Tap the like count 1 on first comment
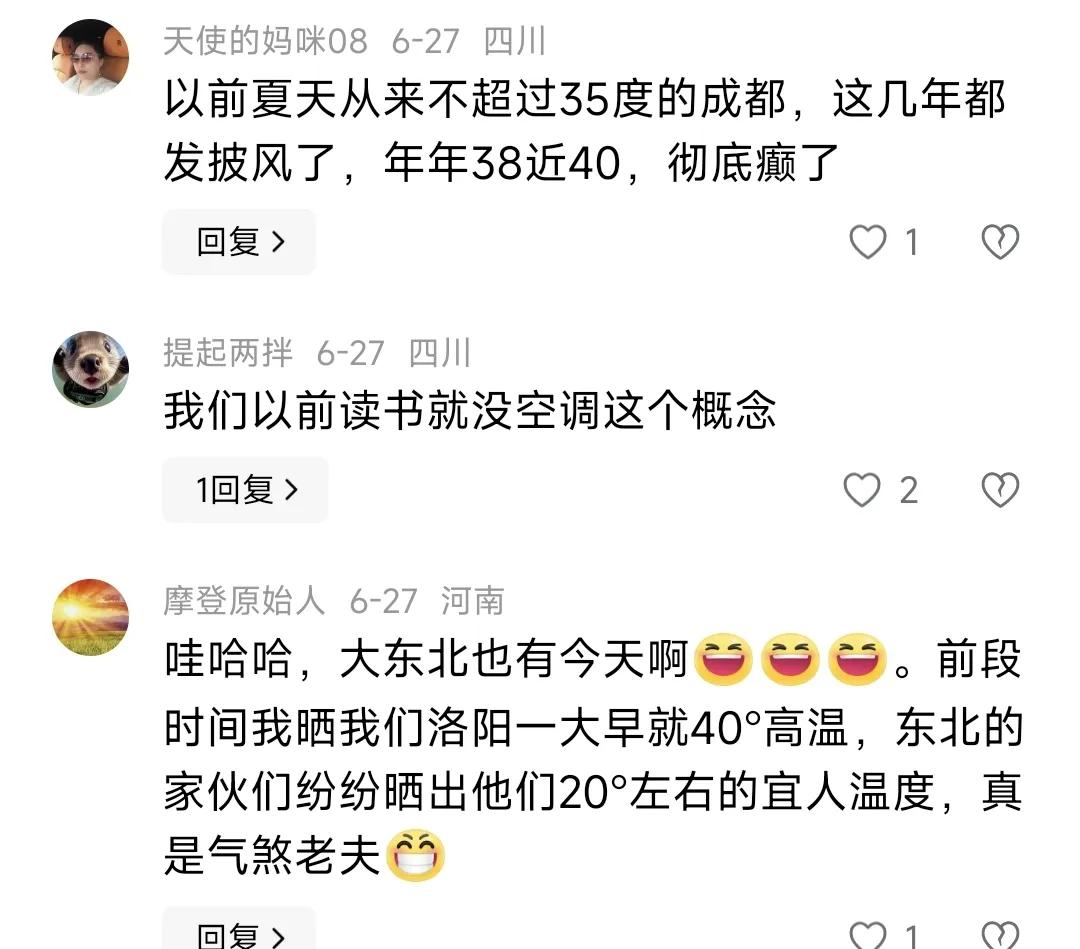Image resolution: width=1080 pixels, height=949 pixels. 911,243
